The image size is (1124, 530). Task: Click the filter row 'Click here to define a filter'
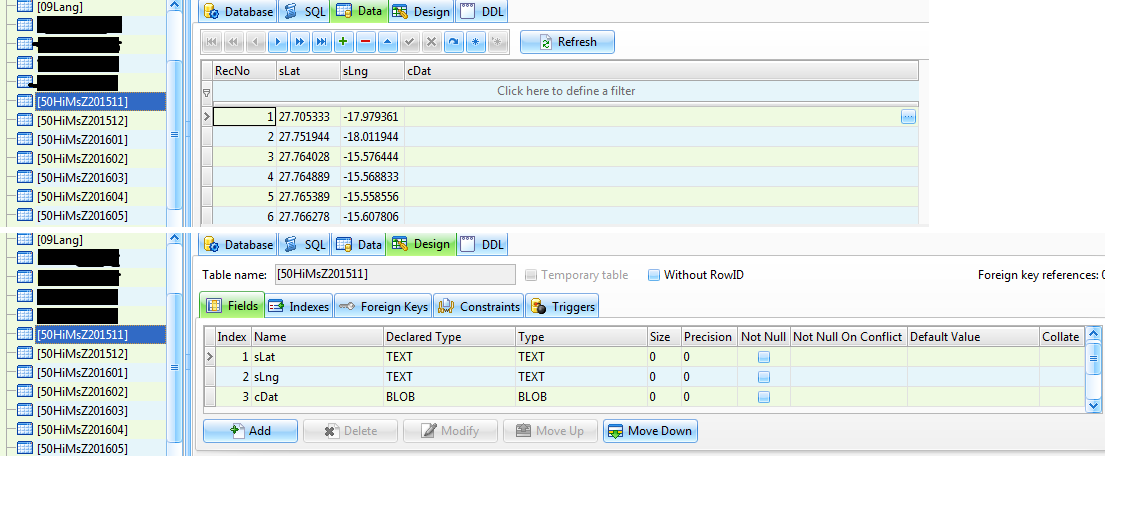coord(566,92)
